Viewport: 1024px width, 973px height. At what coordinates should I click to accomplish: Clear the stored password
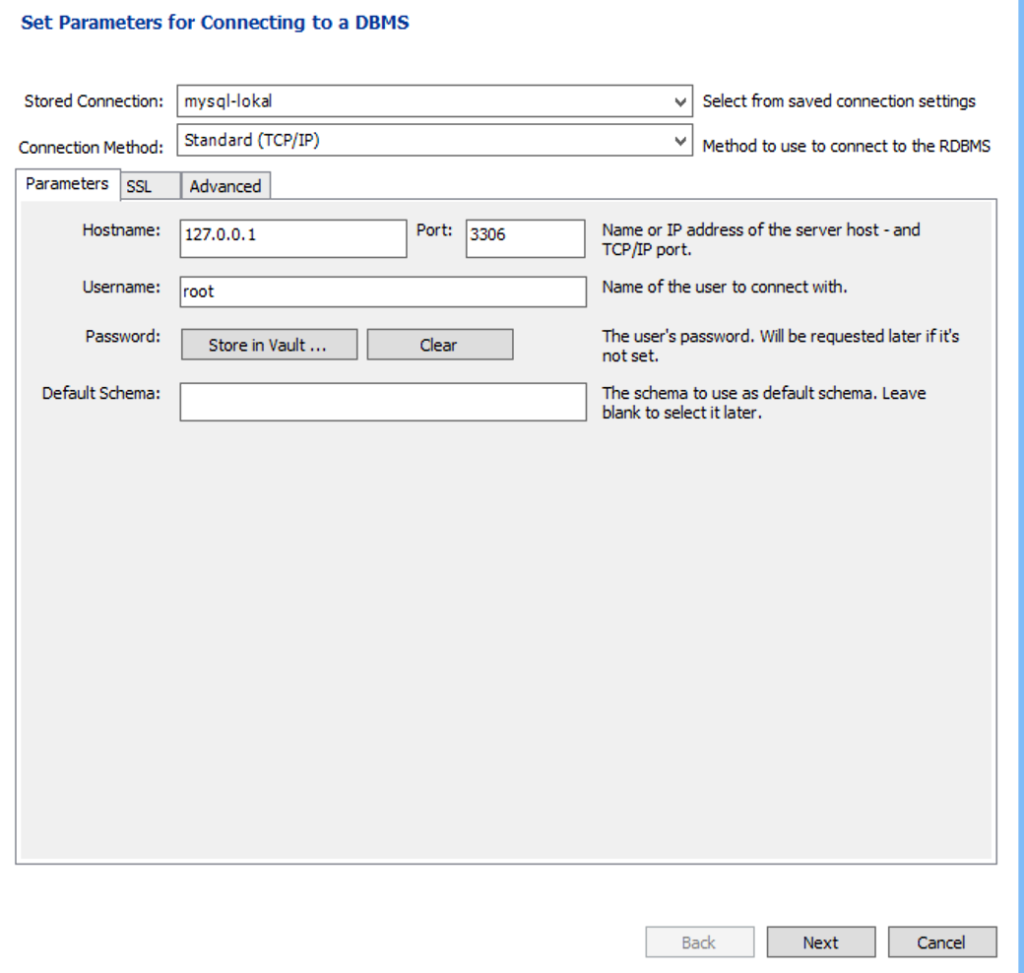click(440, 344)
